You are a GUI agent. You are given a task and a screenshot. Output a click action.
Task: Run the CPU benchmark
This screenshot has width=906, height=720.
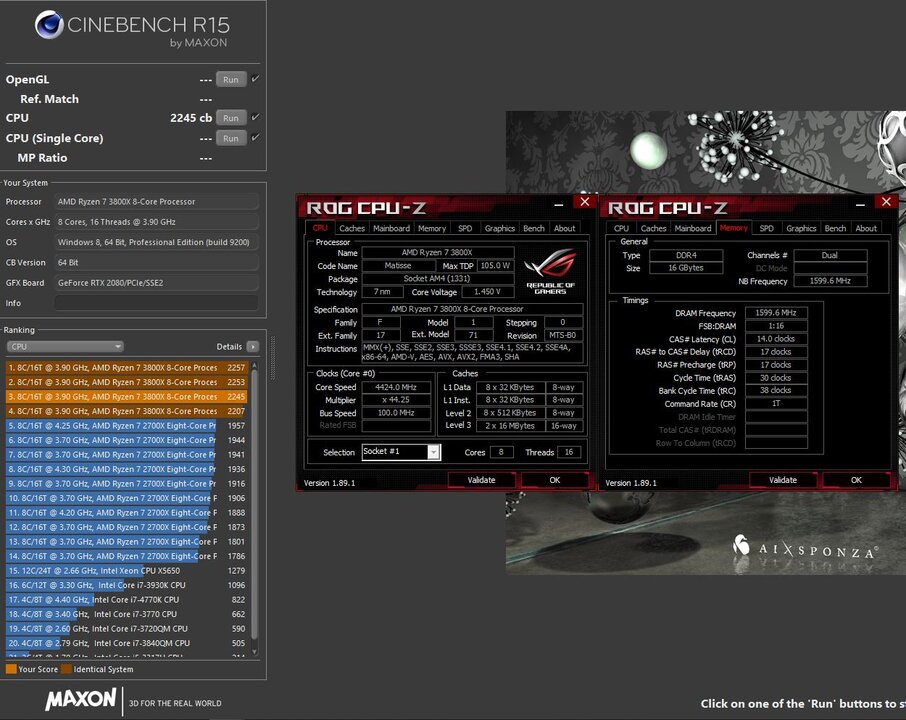(231, 118)
